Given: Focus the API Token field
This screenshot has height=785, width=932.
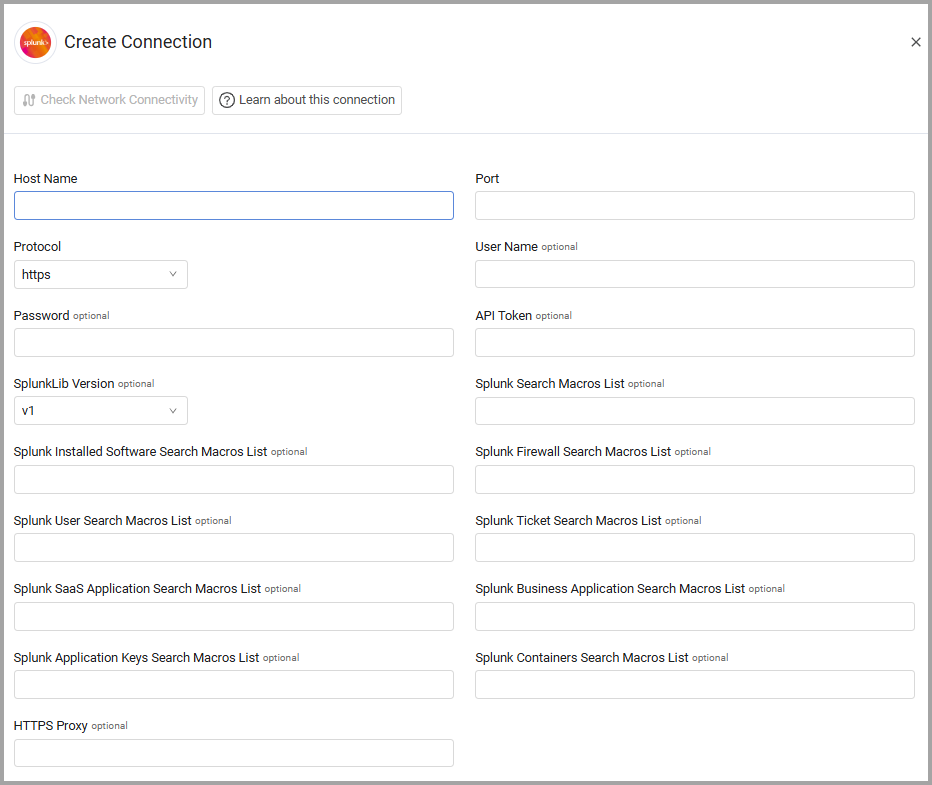Looking at the screenshot, I should pos(694,343).
